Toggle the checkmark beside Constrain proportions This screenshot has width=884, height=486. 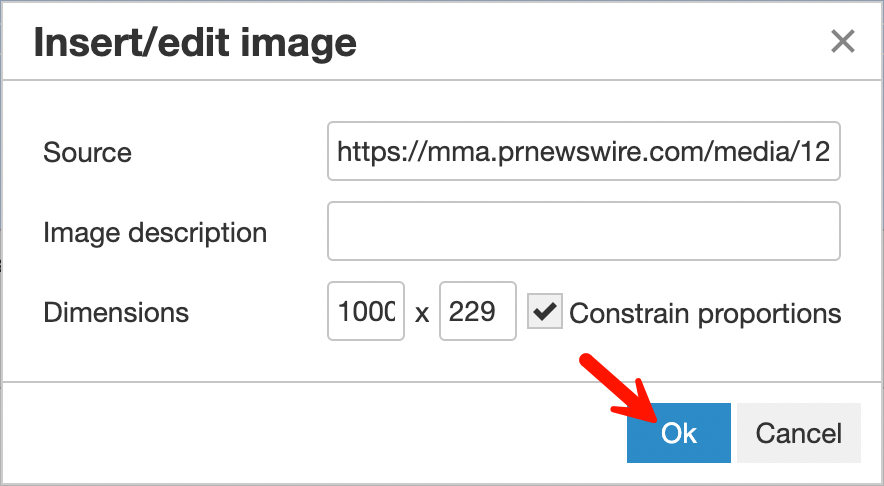coord(545,312)
